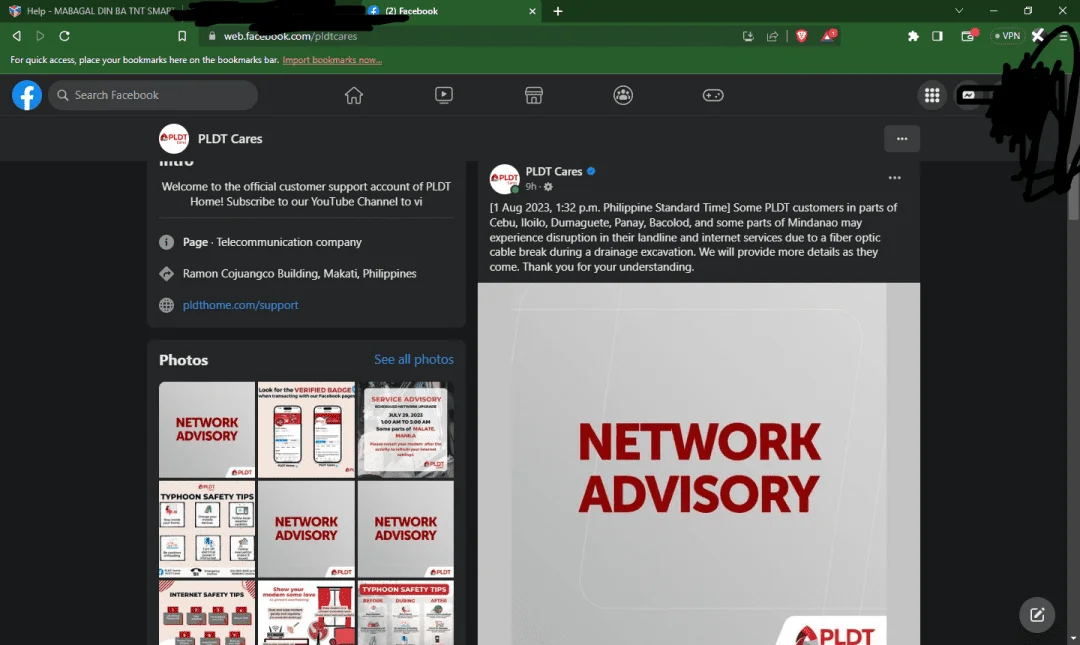Open the PLDT Cares page three-dot options
The image size is (1080, 645).
click(902, 139)
